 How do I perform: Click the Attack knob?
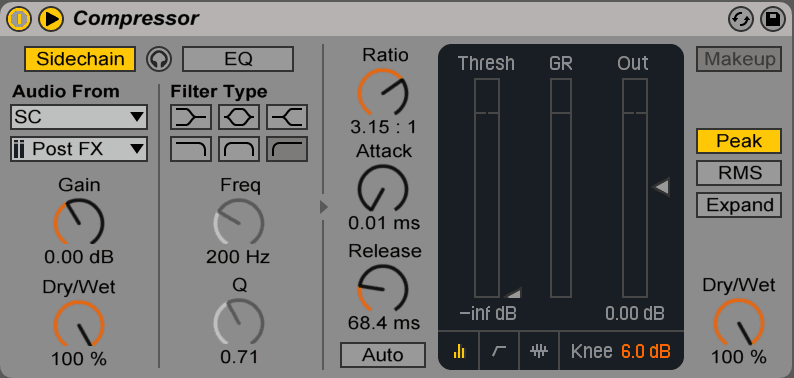pyautogui.click(x=383, y=188)
